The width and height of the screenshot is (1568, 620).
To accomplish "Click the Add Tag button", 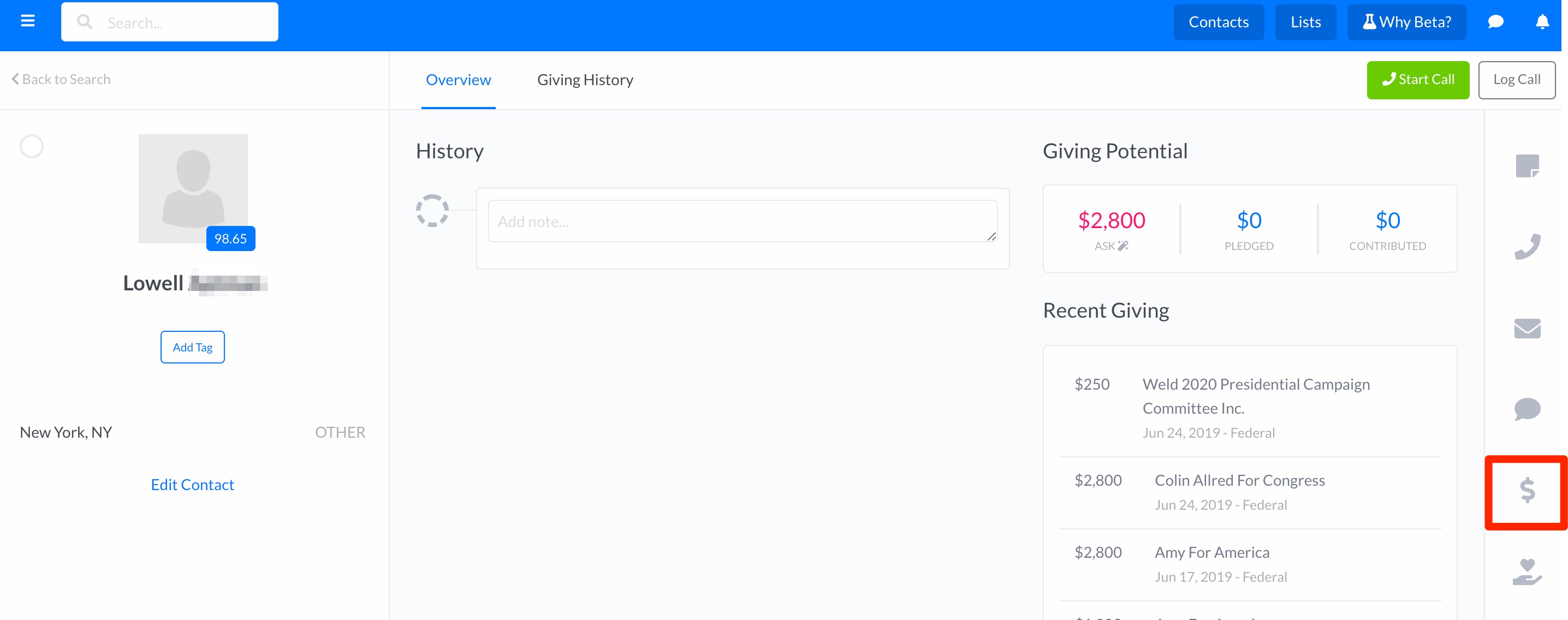I will point(192,347).
